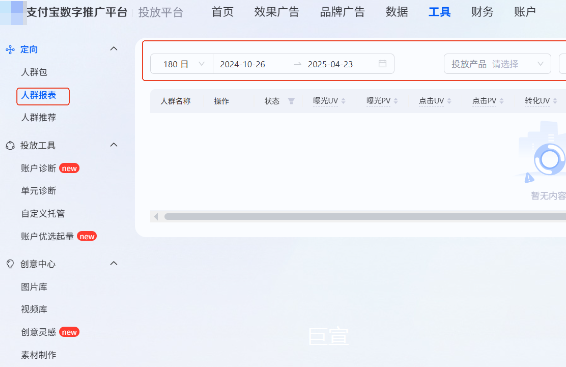Click the 投放工具 section icon
The height and width of the screenshot is (367, 566).
[10, 145]
